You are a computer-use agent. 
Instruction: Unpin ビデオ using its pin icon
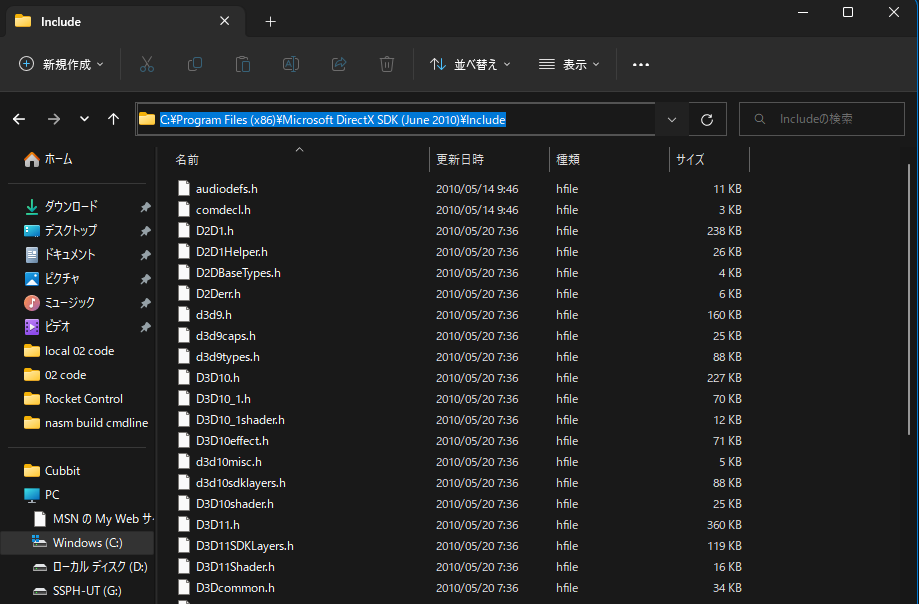tap(145, 327)
